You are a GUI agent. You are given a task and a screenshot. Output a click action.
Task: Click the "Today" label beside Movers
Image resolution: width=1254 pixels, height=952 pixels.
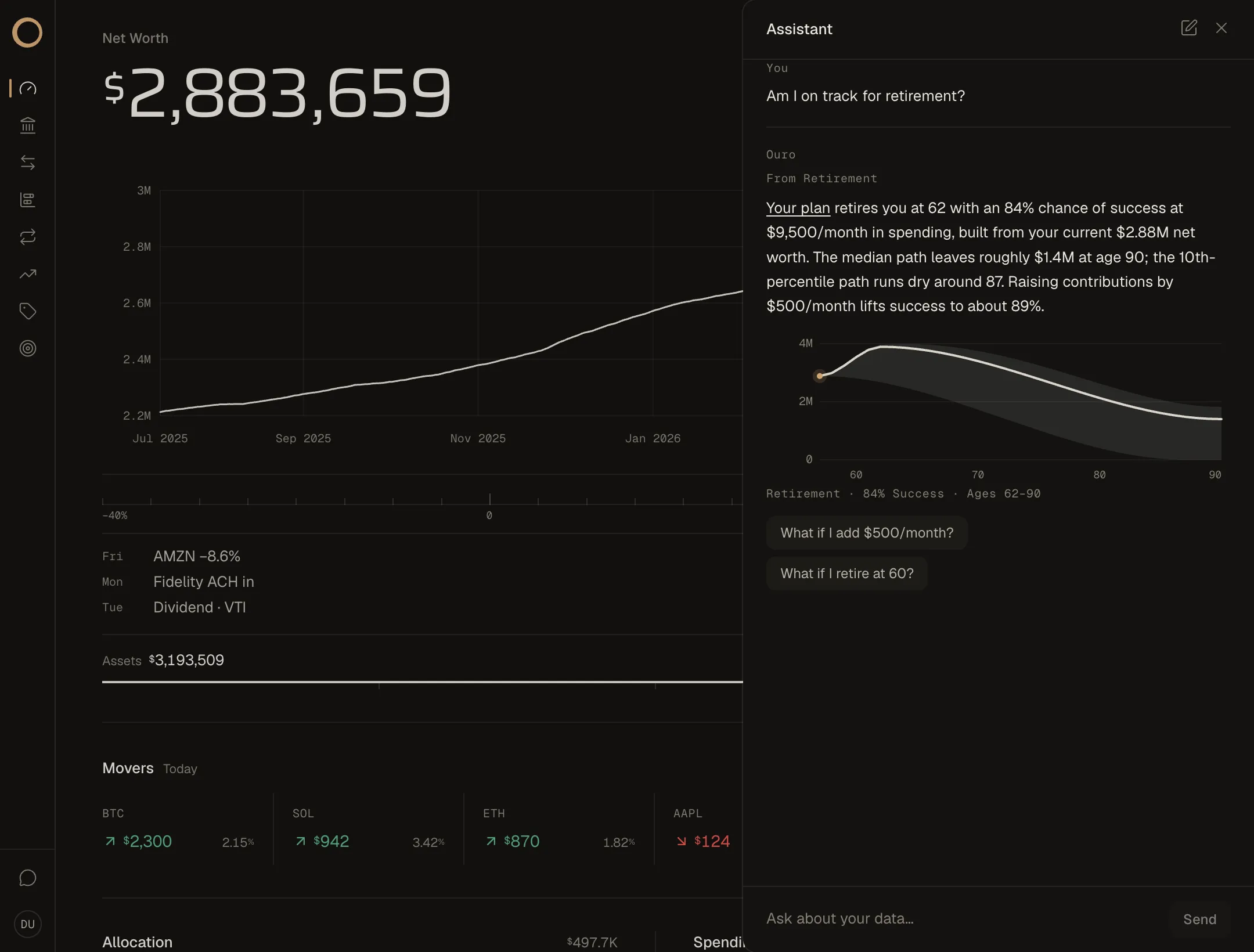pyautogui.click(x=180, y=769)
